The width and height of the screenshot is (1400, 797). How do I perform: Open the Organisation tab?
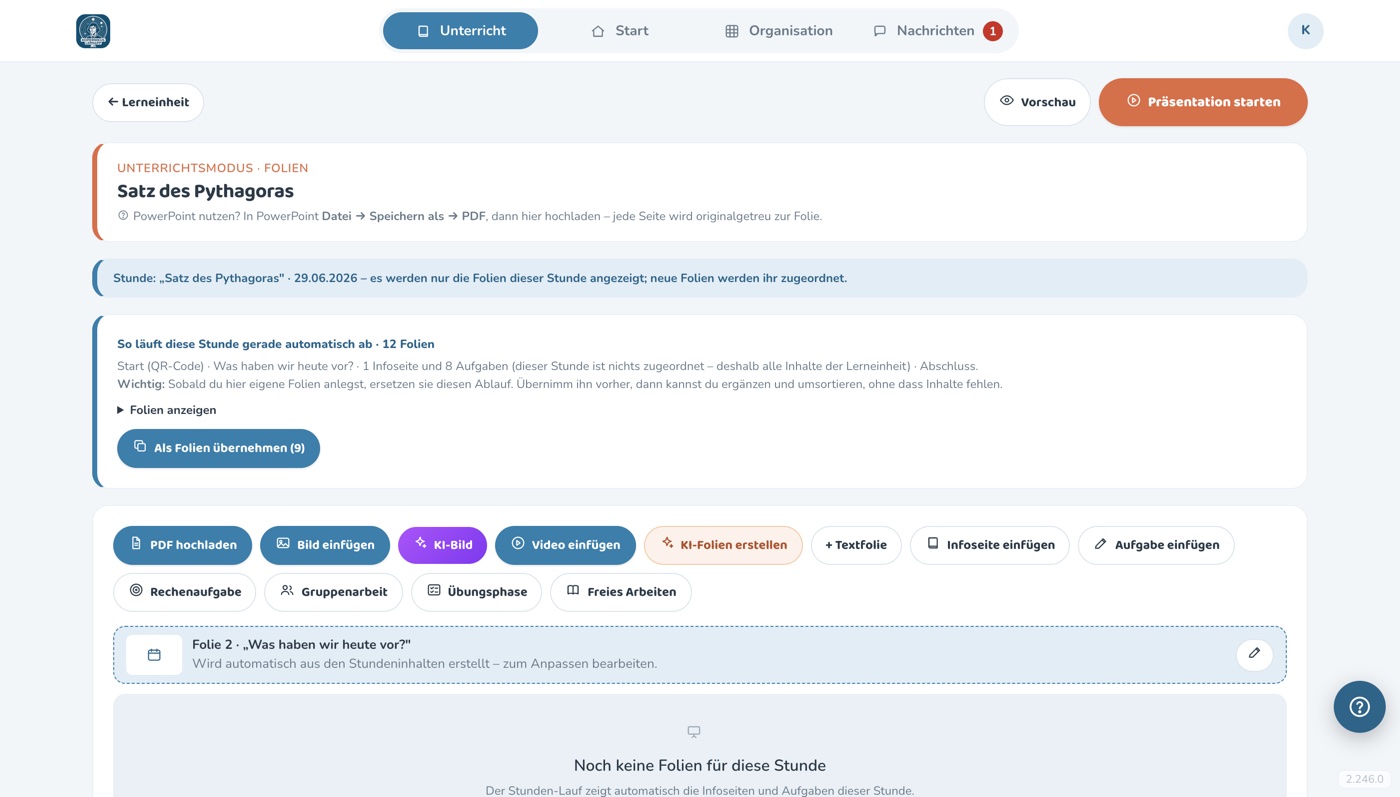[x=778, y=31]
